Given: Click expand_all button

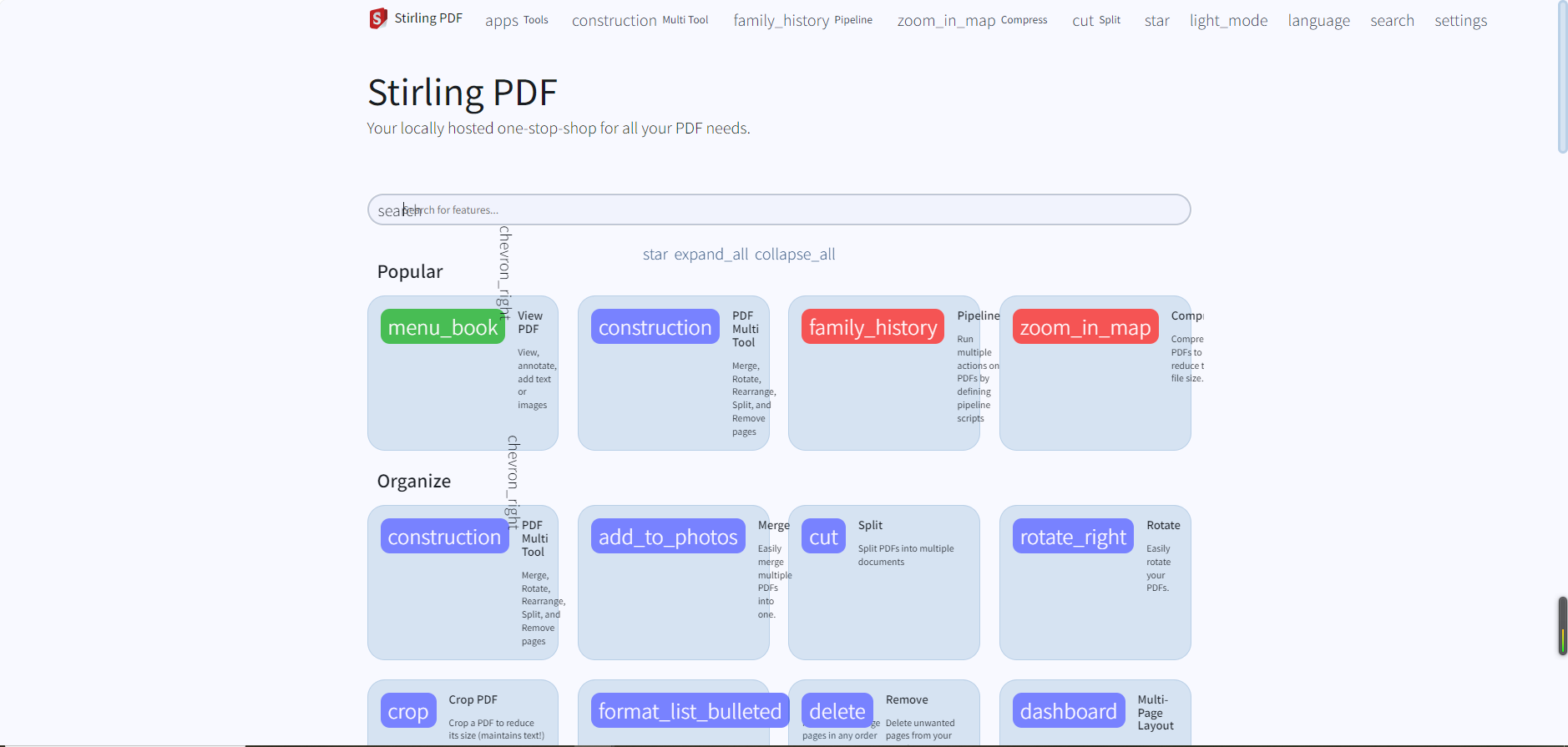Looking at the screenshot, I should 711,255.
